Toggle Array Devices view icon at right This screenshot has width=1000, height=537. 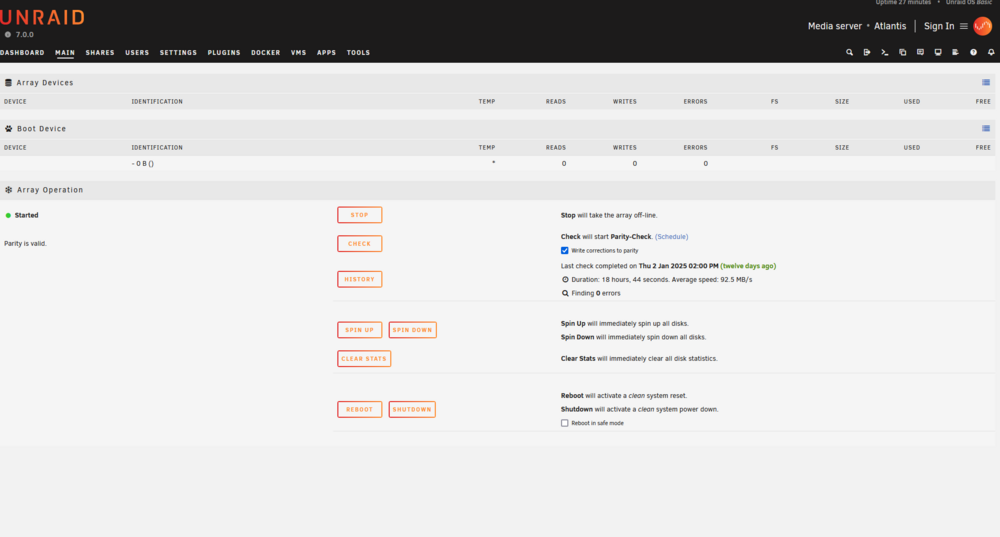click(986, 82)
